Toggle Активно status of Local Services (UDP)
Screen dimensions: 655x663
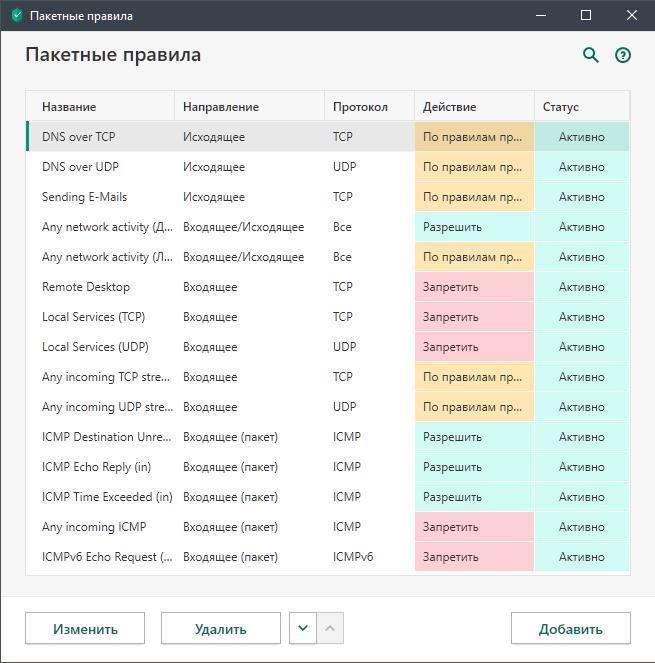pyautogui.click(x=582, y=347)
